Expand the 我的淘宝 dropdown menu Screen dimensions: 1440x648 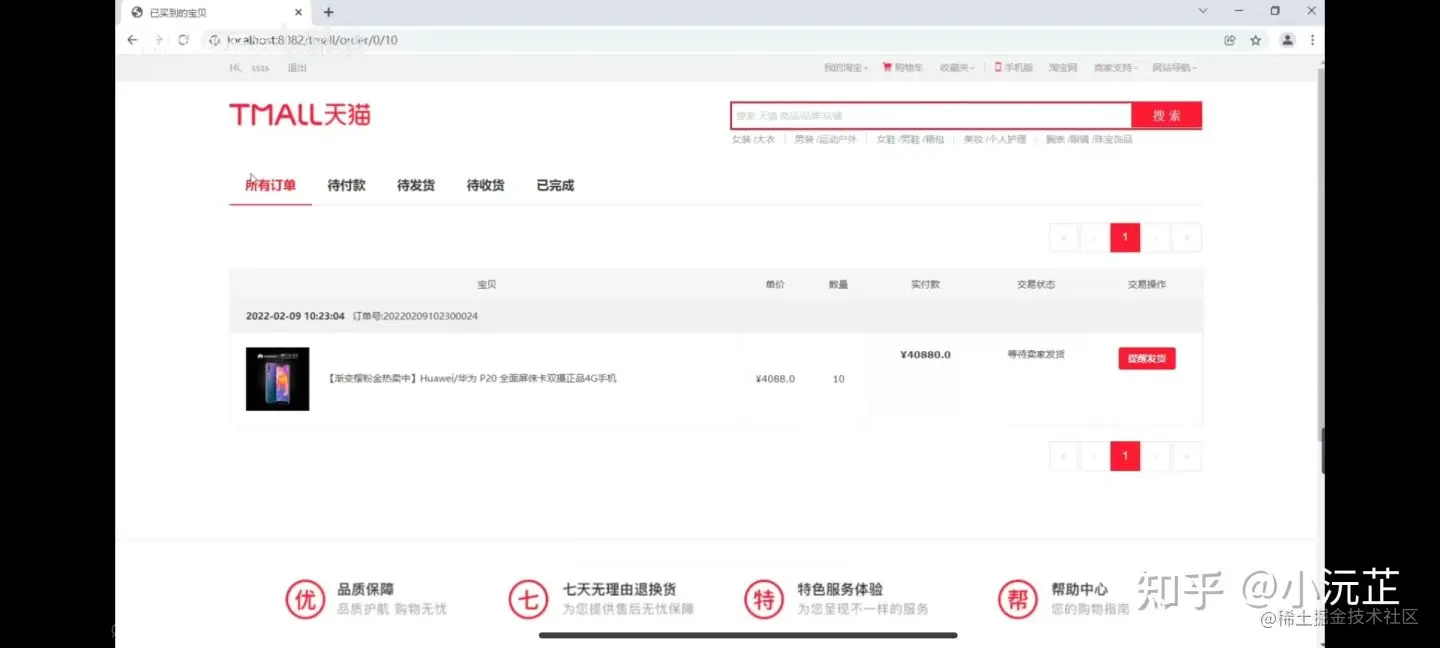[x=846, y=68]
